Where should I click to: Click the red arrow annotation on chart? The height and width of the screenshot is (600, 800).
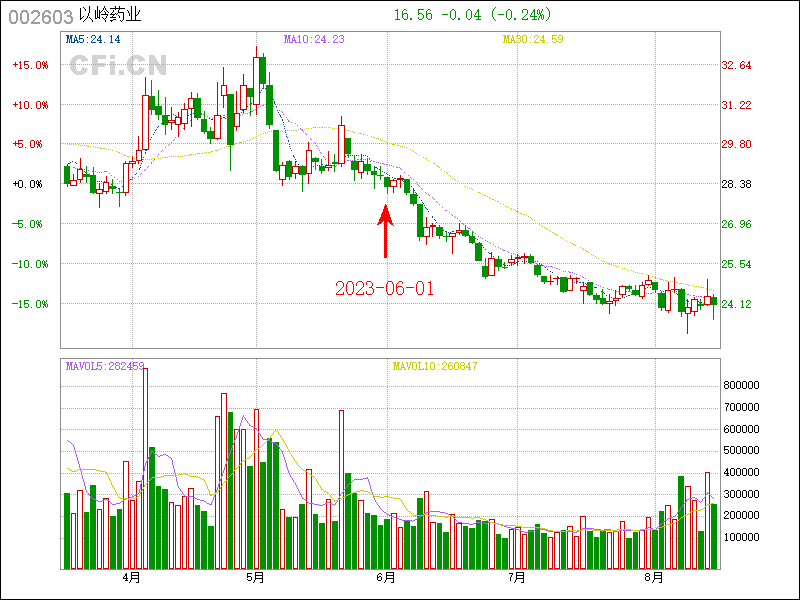tap(385, 231)
